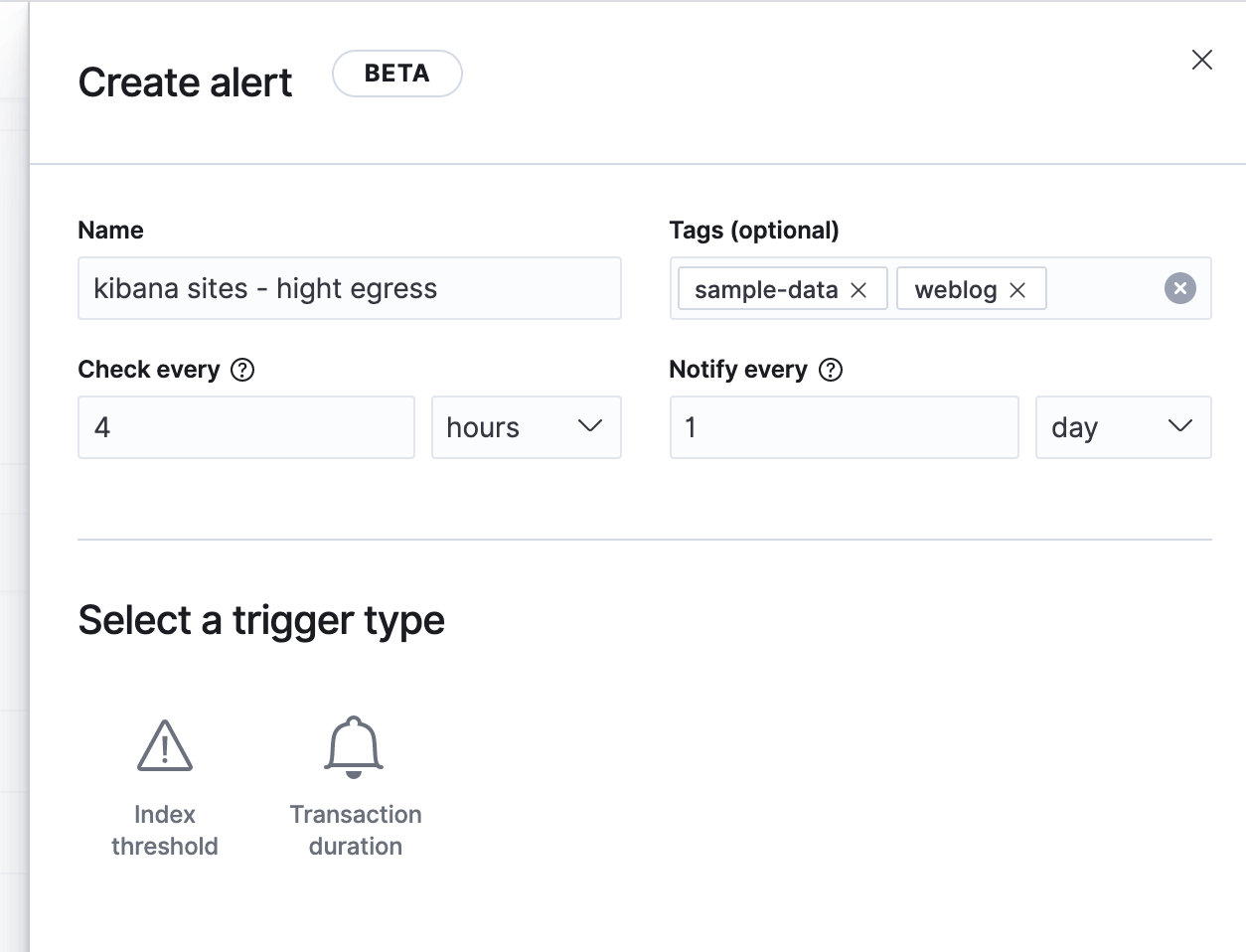Click the BETA badge next to Create alert

[x=396, y=73]
